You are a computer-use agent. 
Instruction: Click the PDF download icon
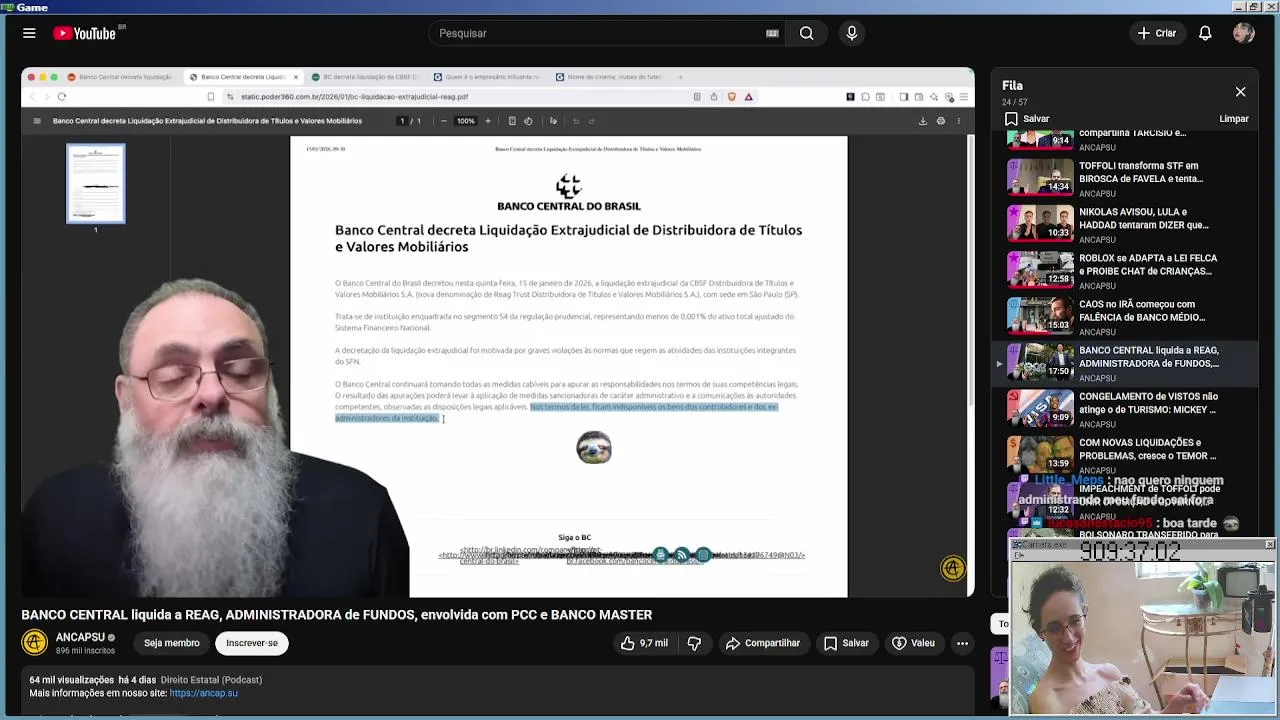click(923, 121)
